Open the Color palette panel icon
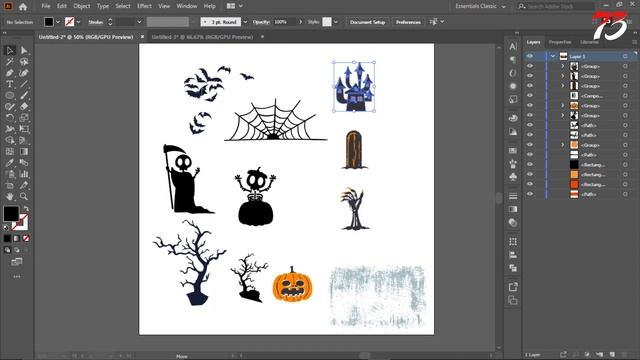Screen dimensions: 640x360 tap(513, 118)
